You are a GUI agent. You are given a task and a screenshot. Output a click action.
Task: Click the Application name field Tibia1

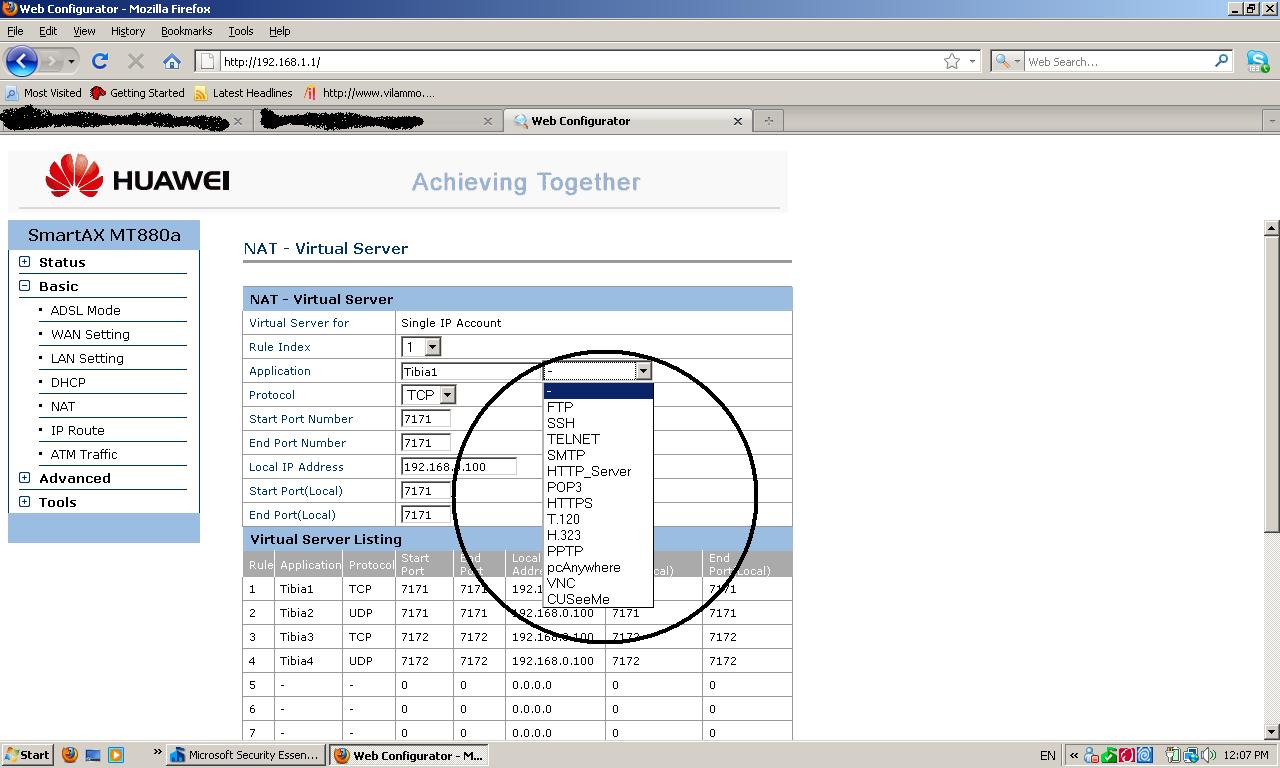point(471,371)
